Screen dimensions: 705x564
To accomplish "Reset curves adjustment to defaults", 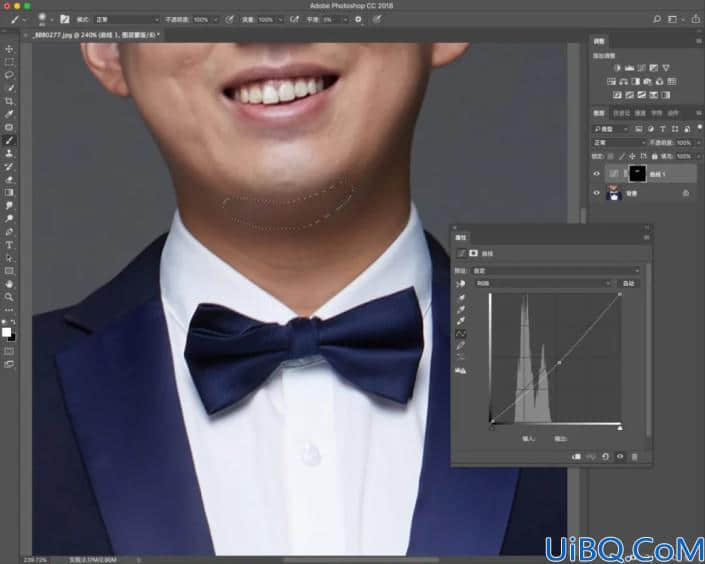I will pos(605,457).
